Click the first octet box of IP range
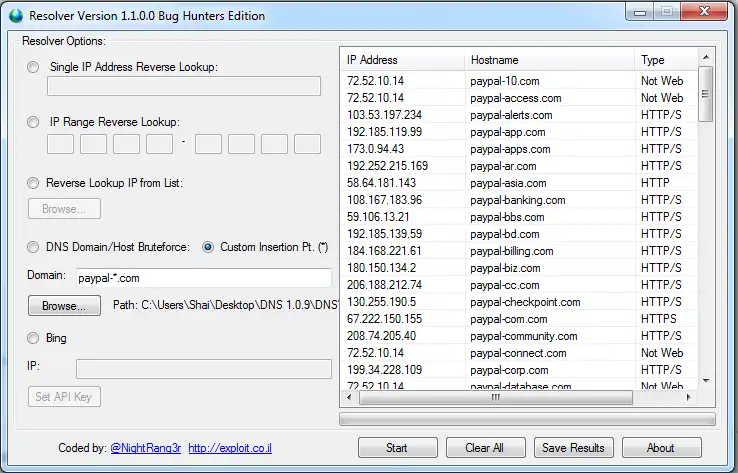 pos(60,144)
